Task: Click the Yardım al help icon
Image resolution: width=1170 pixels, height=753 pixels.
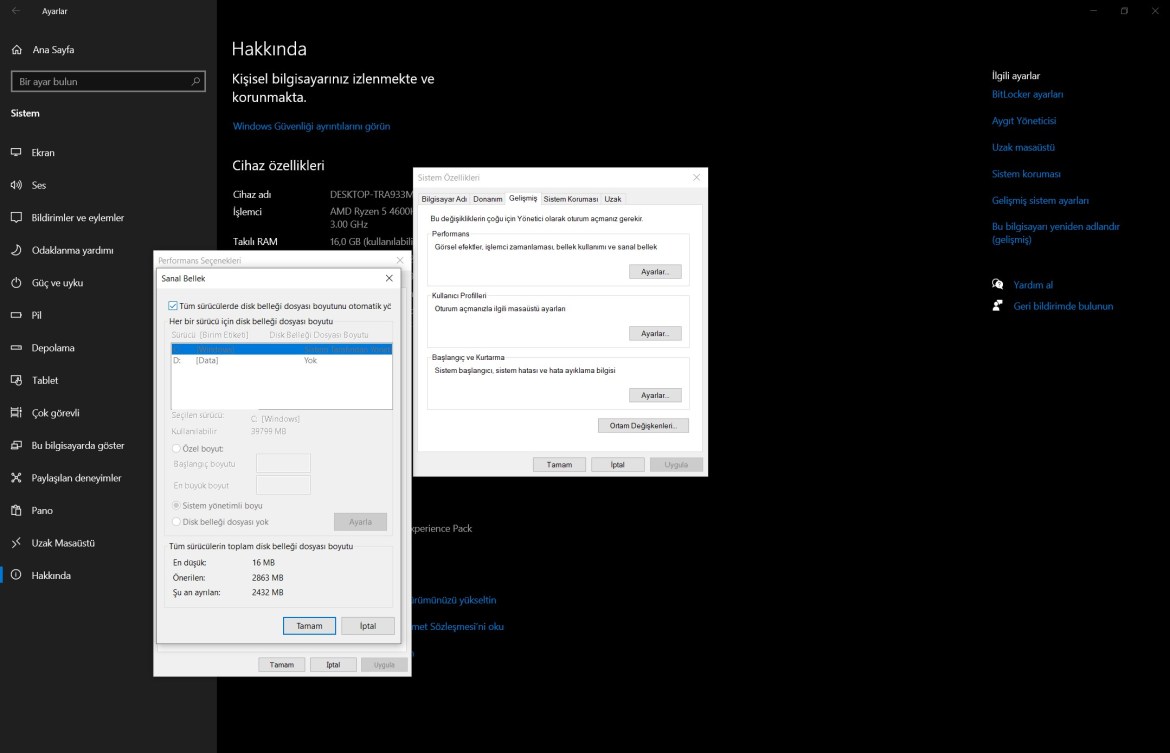Action: pos(996,284)
